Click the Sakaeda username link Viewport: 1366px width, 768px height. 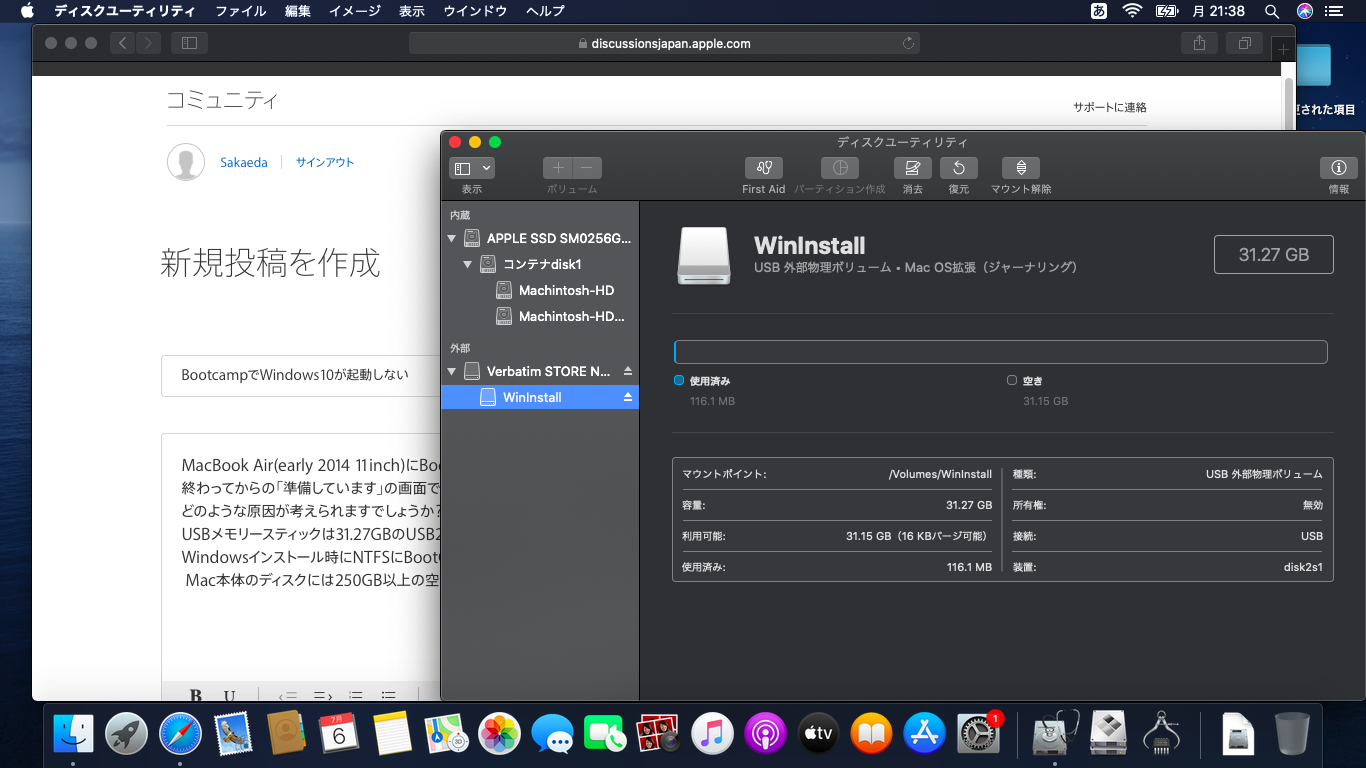point(243,162)
